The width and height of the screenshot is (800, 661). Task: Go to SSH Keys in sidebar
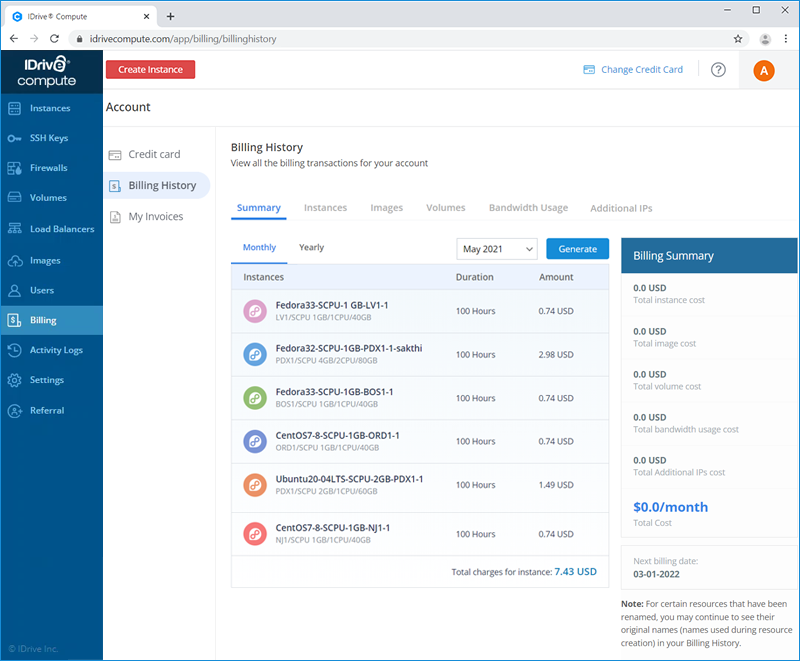click(49, 138)
